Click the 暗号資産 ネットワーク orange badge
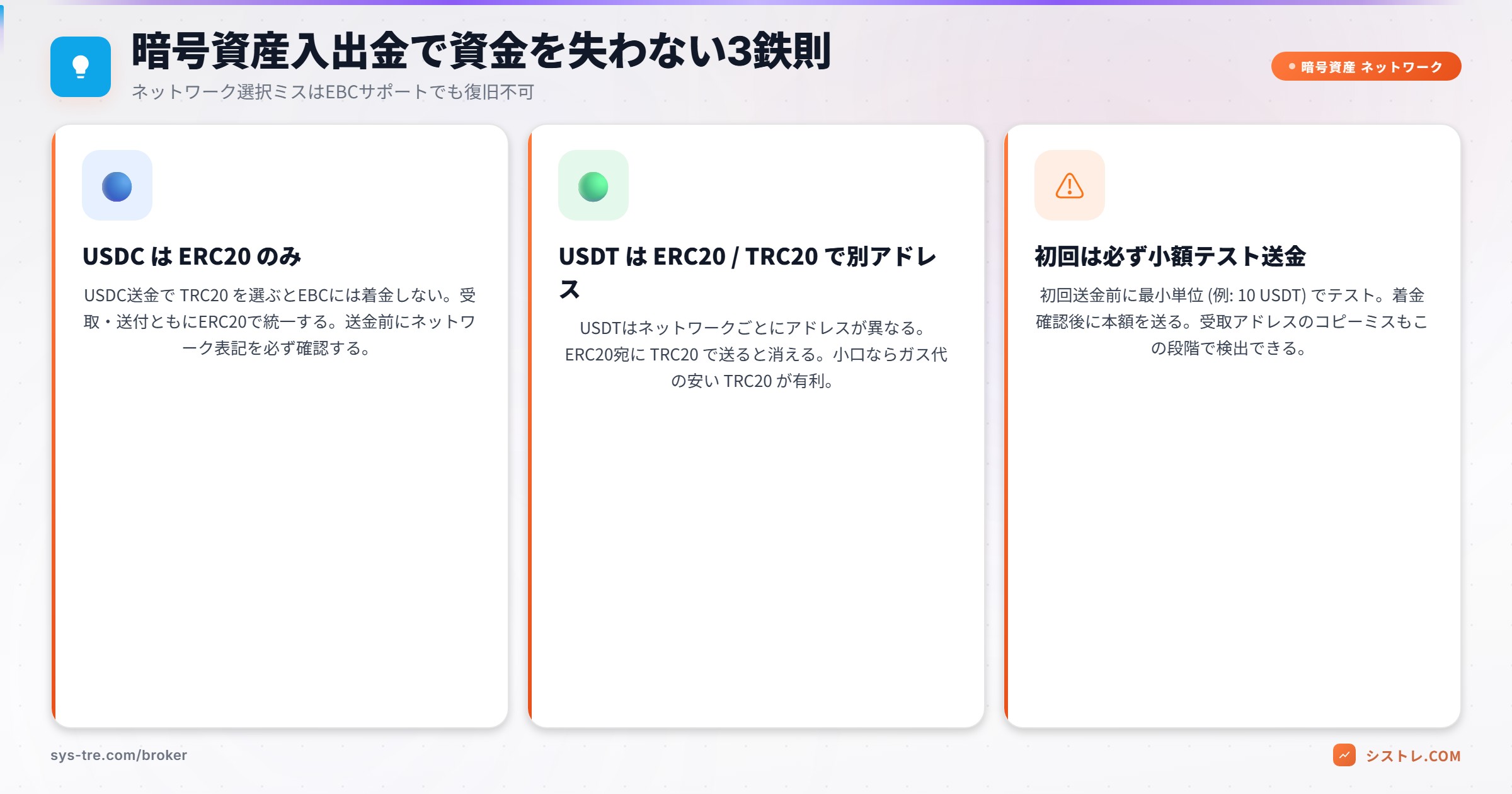 [1366, 67]
